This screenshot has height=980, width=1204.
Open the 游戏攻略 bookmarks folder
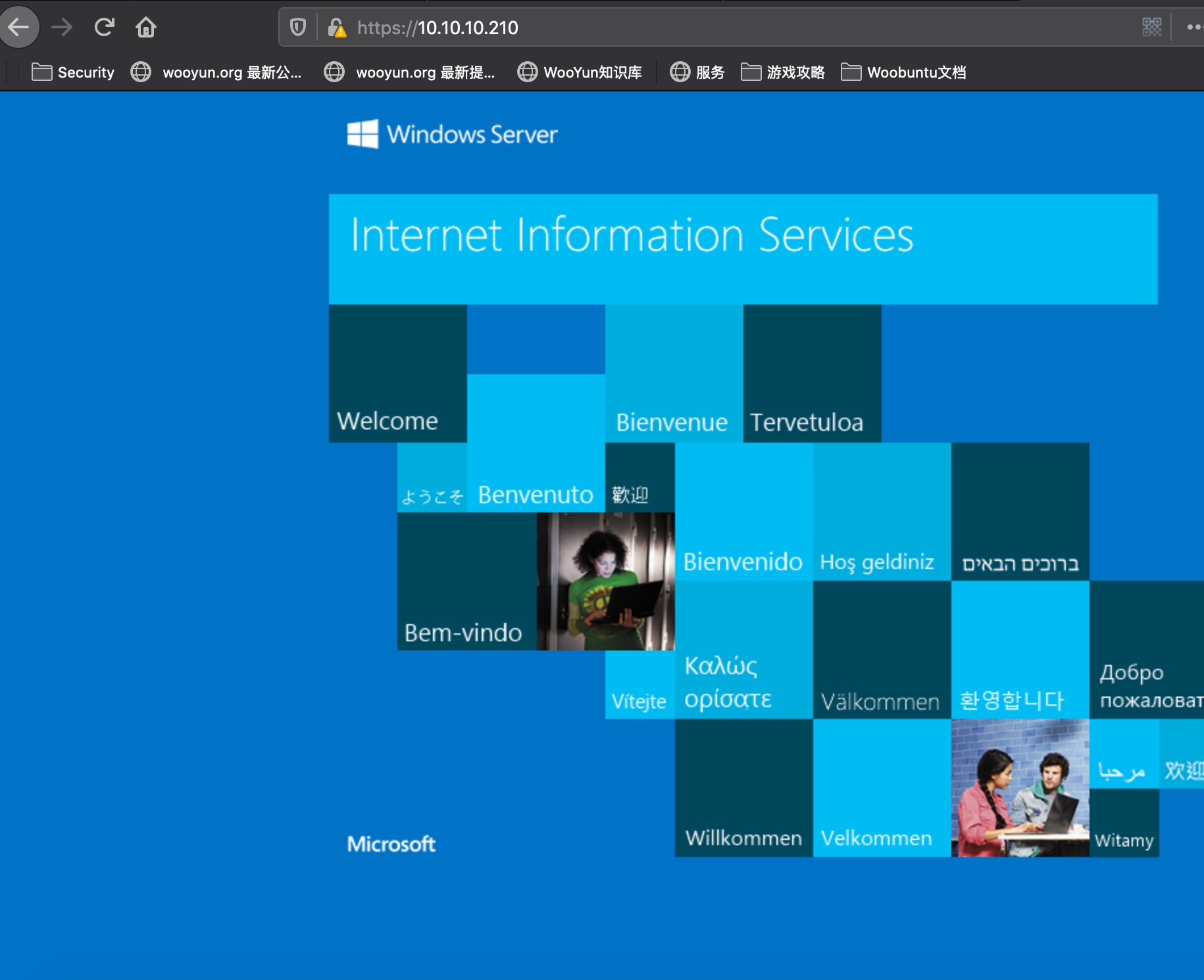(782, 72)
